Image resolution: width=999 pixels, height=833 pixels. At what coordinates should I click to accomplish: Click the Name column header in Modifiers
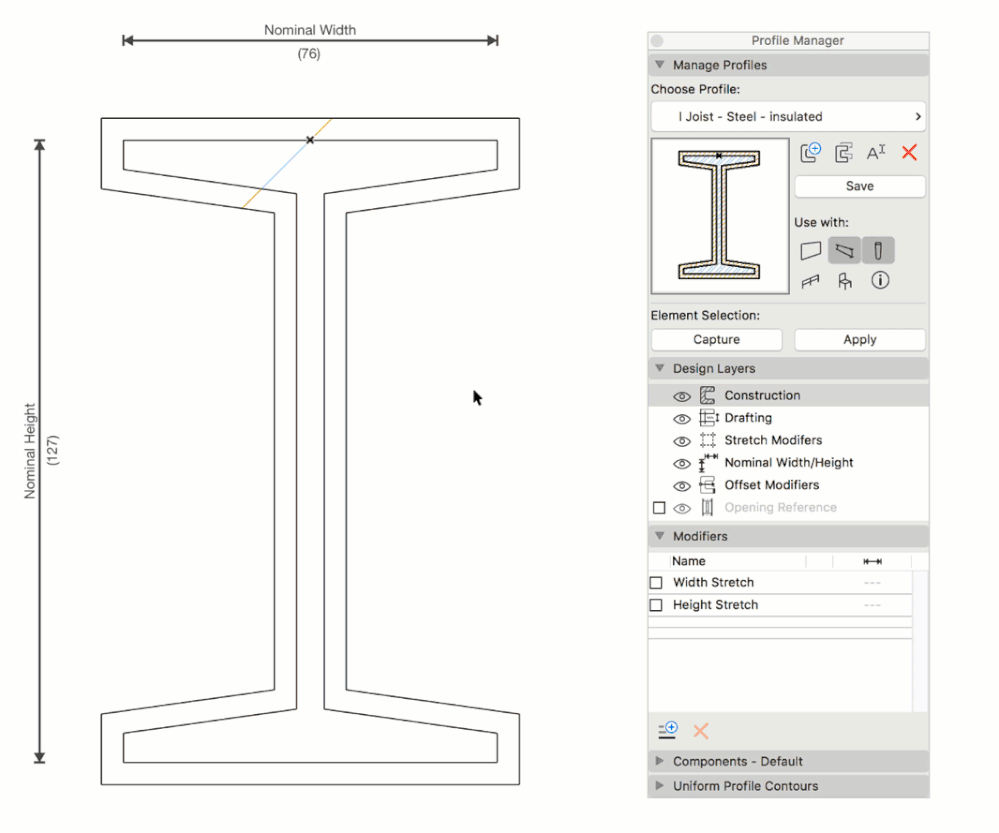pyautogui.click(x=689, y=561)
